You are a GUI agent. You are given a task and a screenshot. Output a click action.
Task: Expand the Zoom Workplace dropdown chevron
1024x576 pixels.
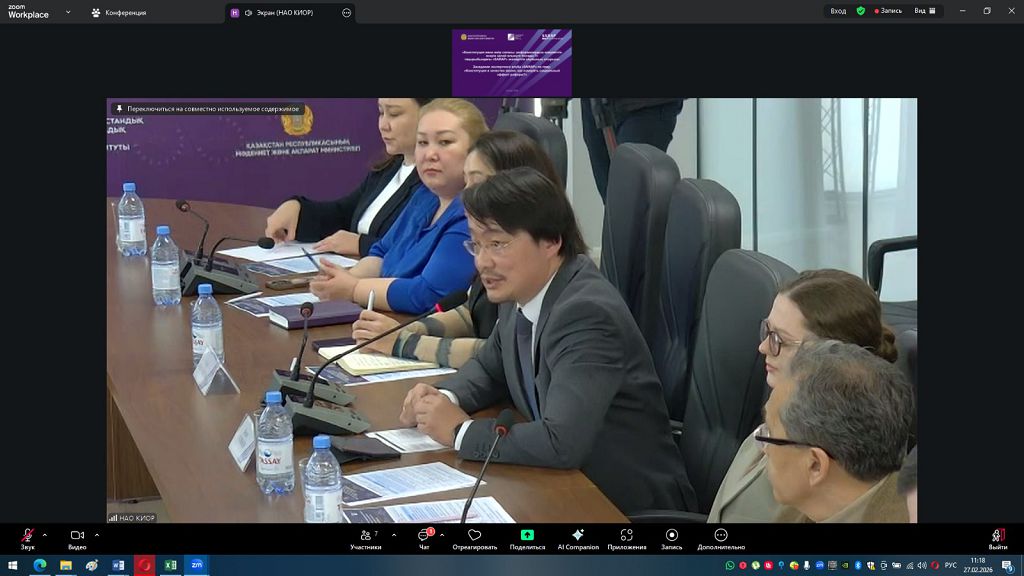pyautogui.click(x=67, y=12)
